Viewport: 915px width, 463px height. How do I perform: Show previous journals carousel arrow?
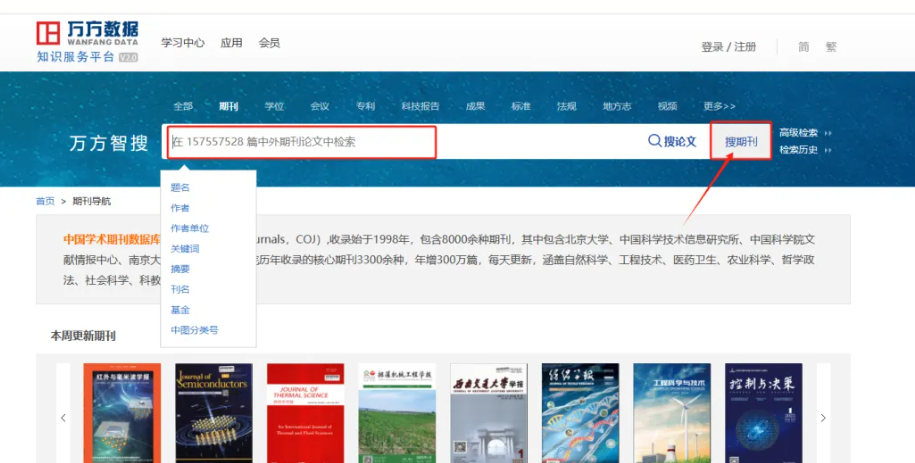coord(63,417)
